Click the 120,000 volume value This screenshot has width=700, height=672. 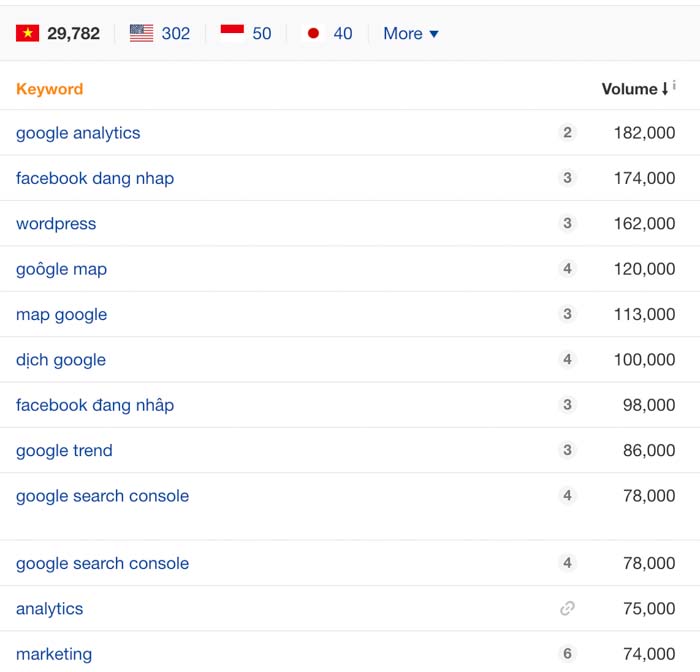click(x=644, y=269)
